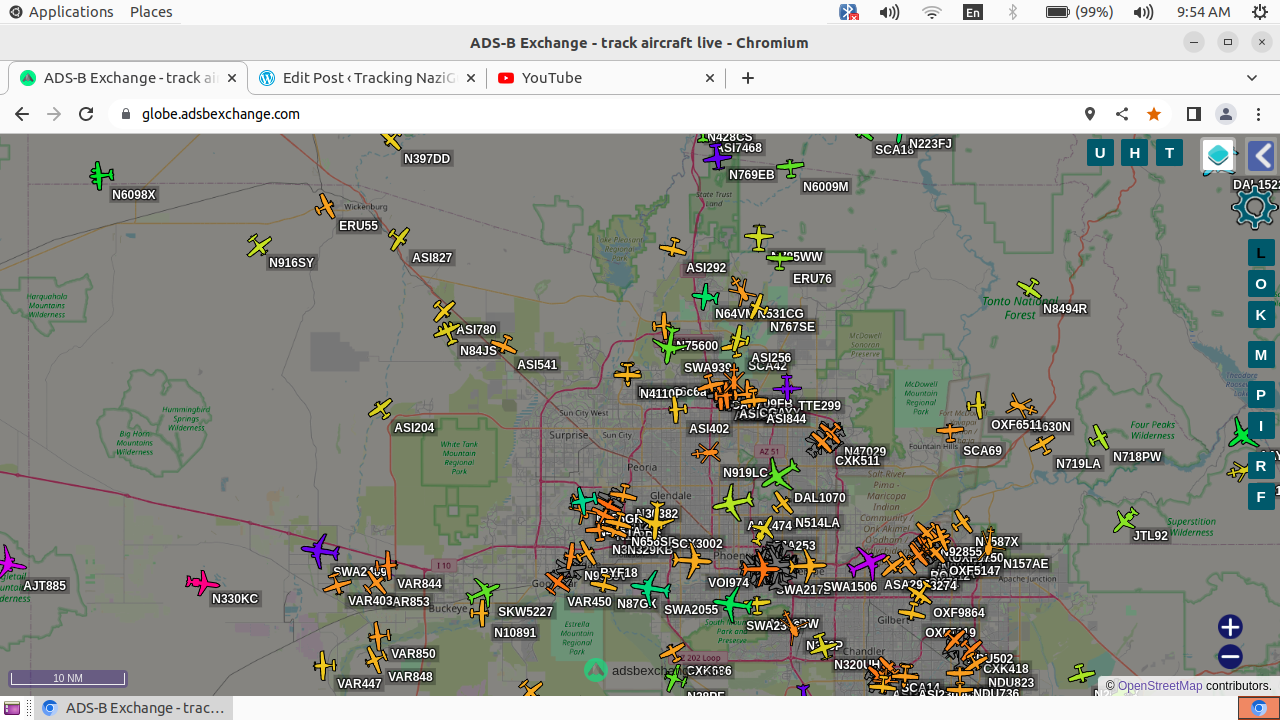
Task: Toggle the M map button
Action: pos(1261,355)
